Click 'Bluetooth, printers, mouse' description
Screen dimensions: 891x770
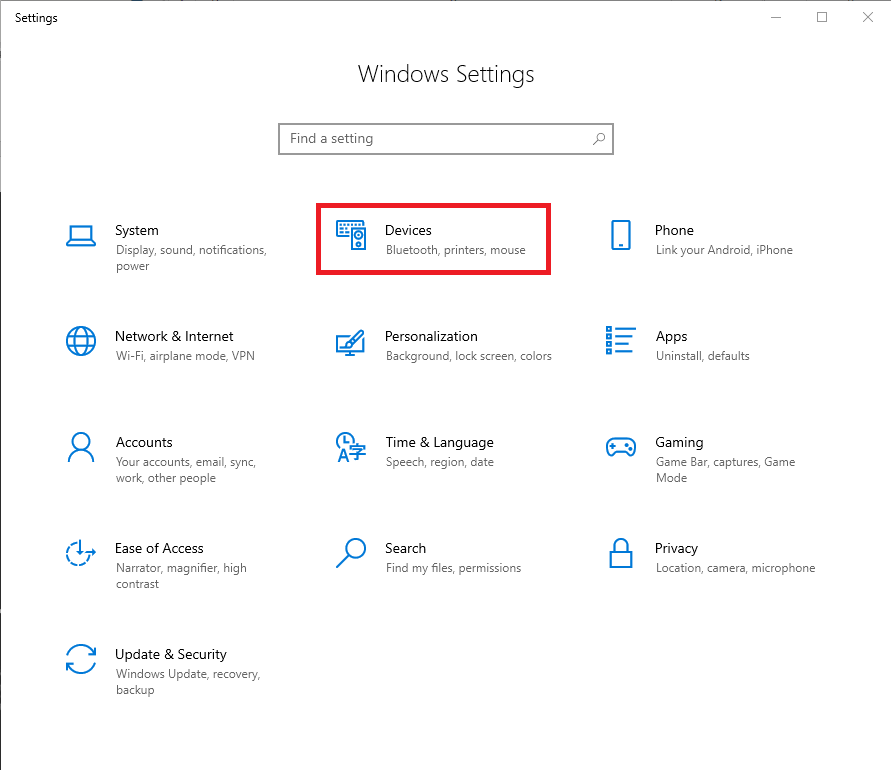coord(455,250)
